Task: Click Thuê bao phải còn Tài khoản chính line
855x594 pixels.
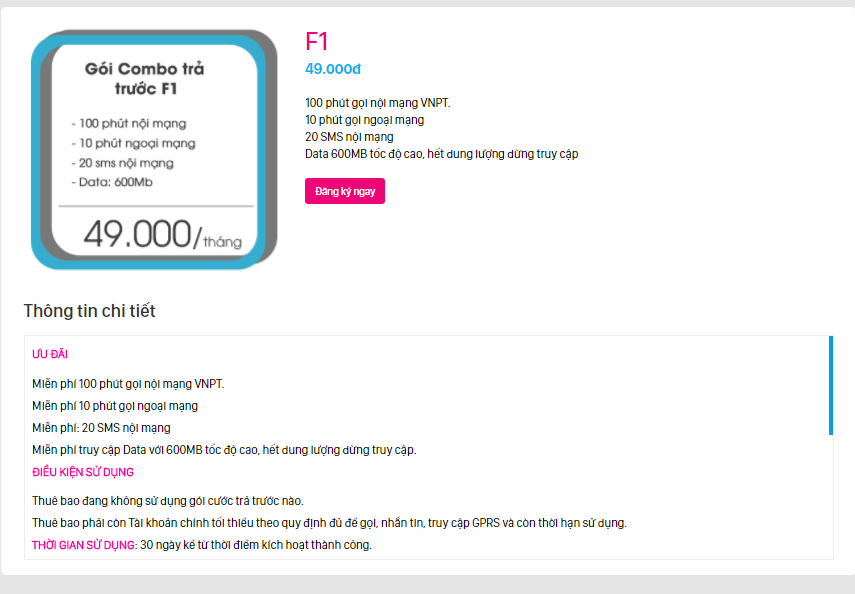Action: (329, 523)
